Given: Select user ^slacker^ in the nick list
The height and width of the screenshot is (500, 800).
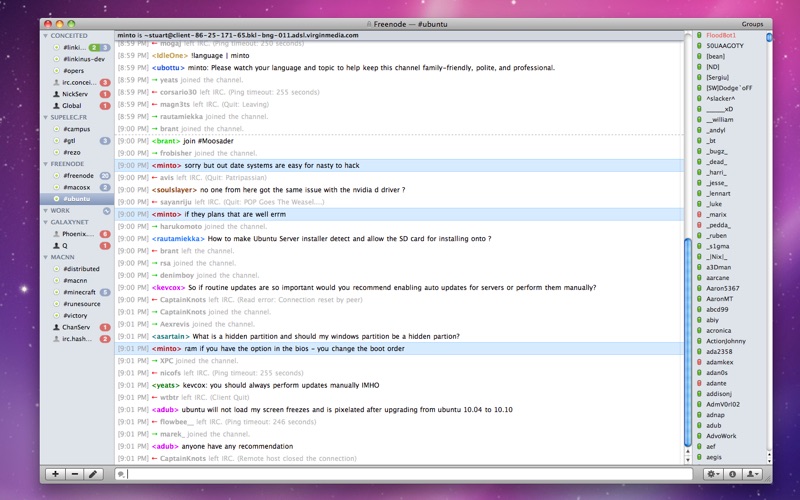Looking at the screenshot, I should [x=720, y=98].
